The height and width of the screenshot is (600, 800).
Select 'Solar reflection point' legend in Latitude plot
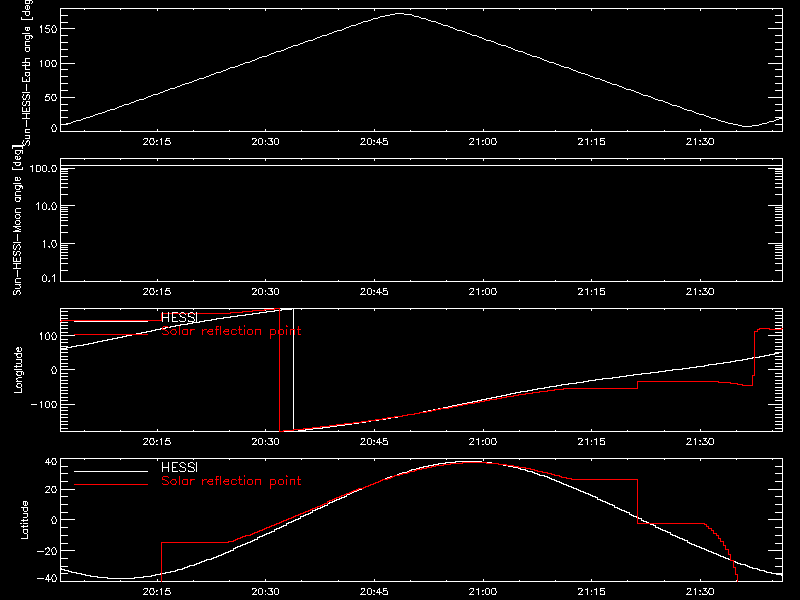coord(231,481)
